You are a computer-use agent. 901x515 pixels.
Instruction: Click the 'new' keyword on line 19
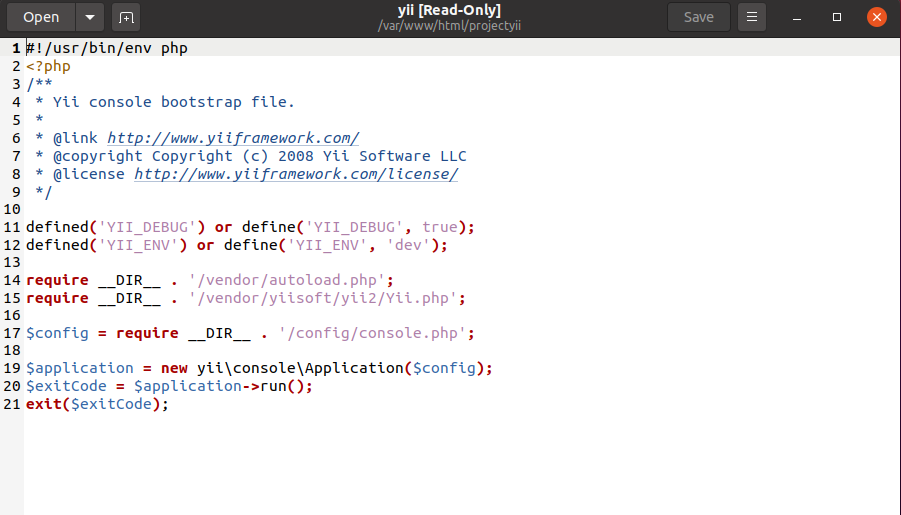coord(174,368)
